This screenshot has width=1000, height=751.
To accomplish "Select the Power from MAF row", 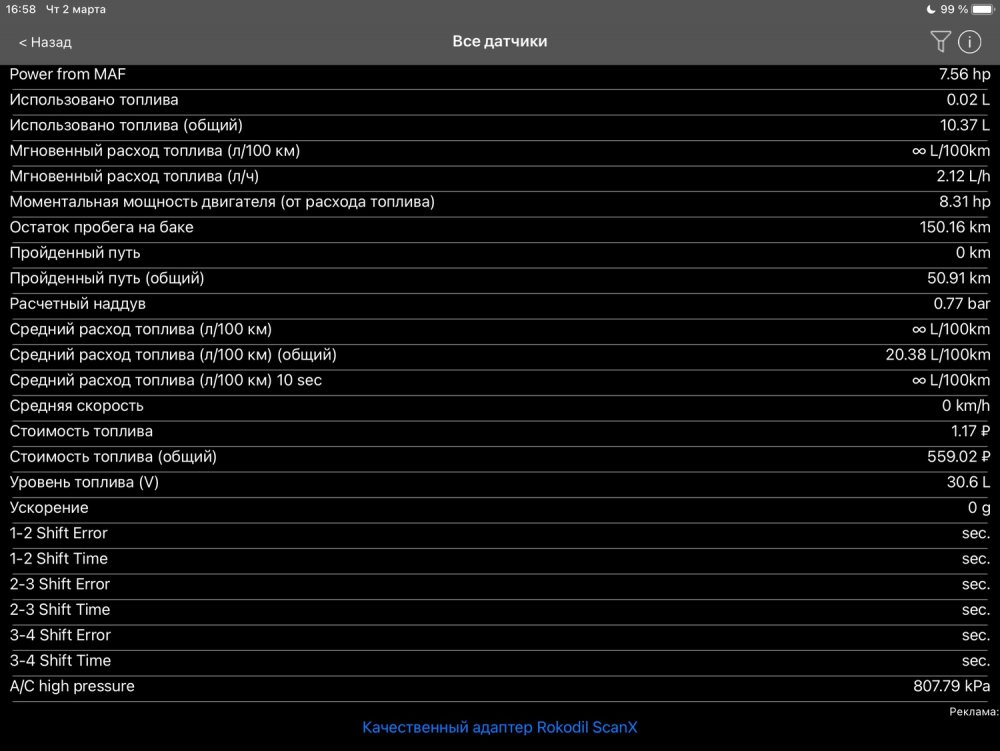I will [x=500, y=74].
